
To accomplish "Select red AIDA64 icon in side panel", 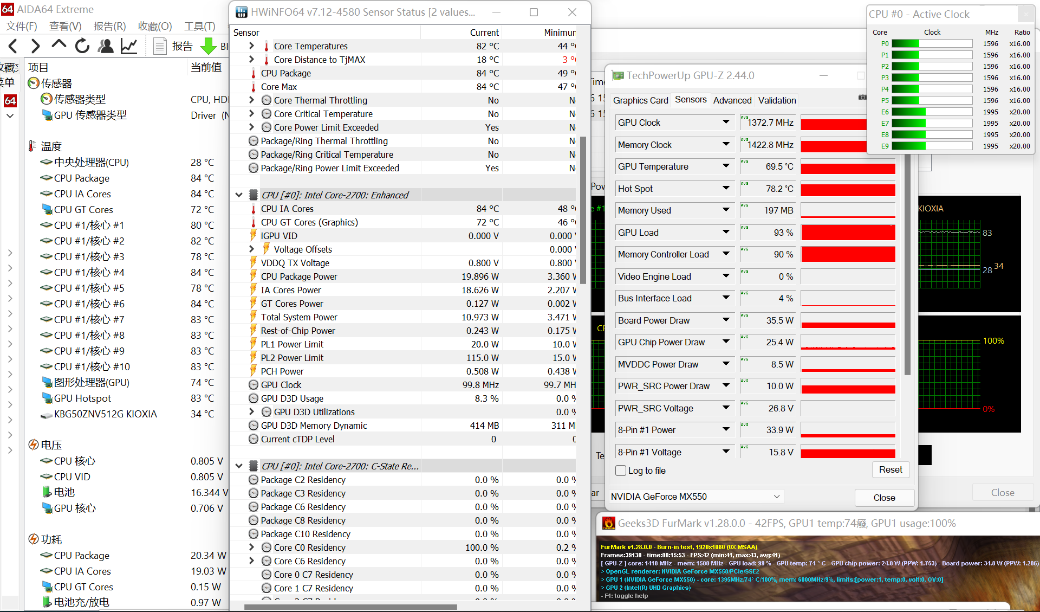I will (10, 101).
